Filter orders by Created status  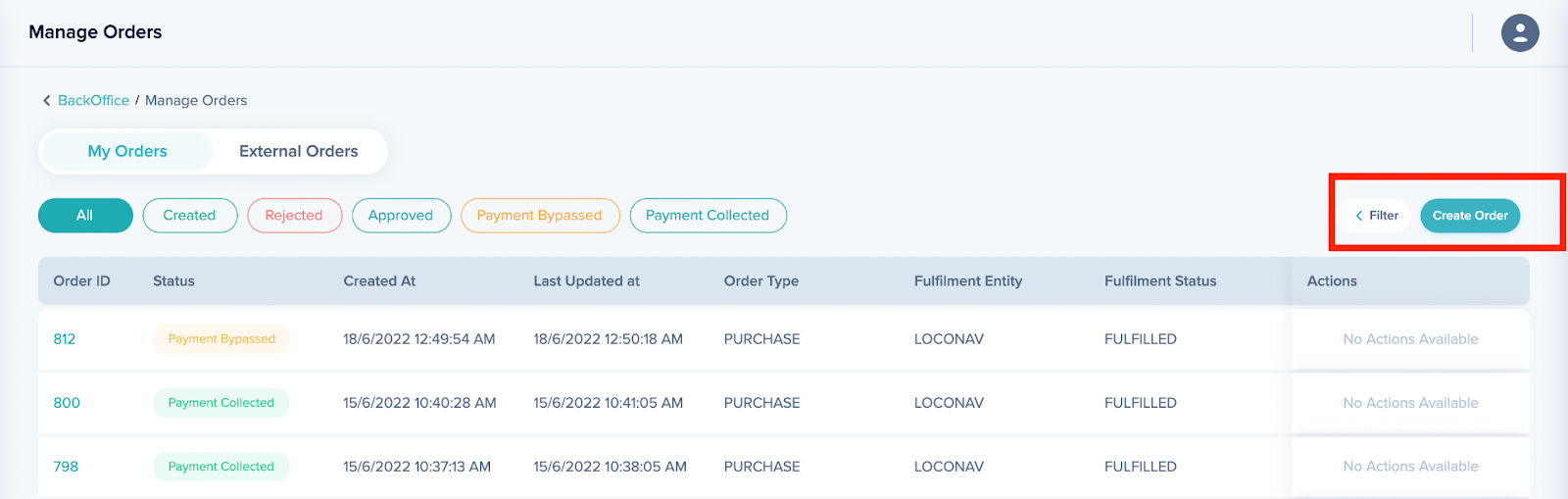[x=189, y=216]
